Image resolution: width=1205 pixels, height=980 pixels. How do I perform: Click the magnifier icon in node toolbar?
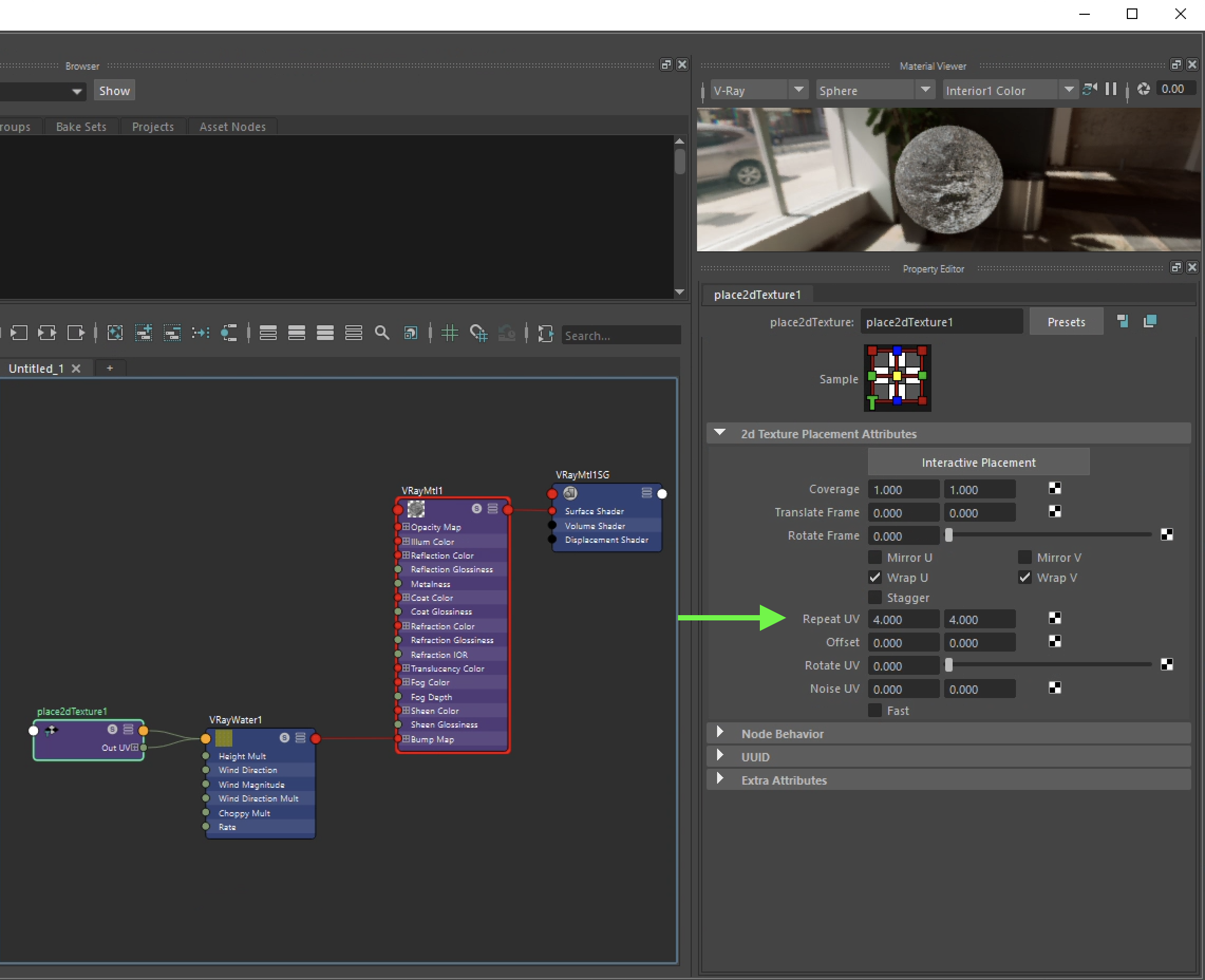point(382,333)
